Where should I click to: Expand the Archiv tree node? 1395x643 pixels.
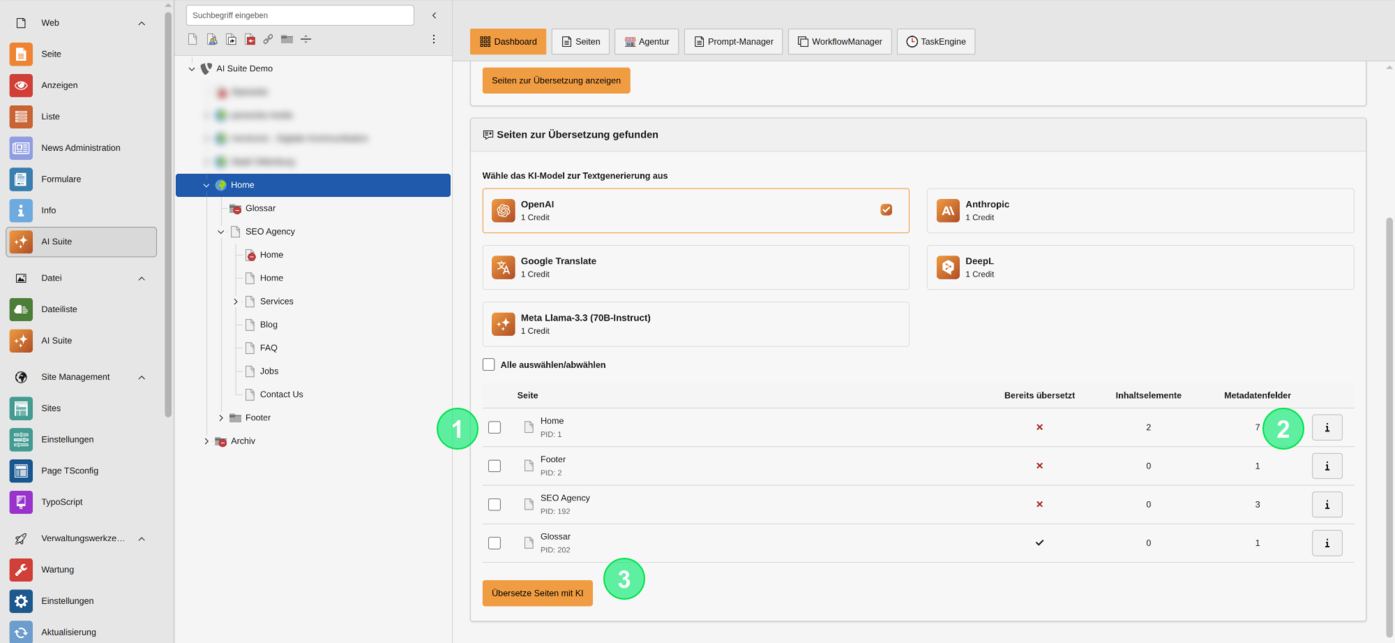(x=207, y=441)
